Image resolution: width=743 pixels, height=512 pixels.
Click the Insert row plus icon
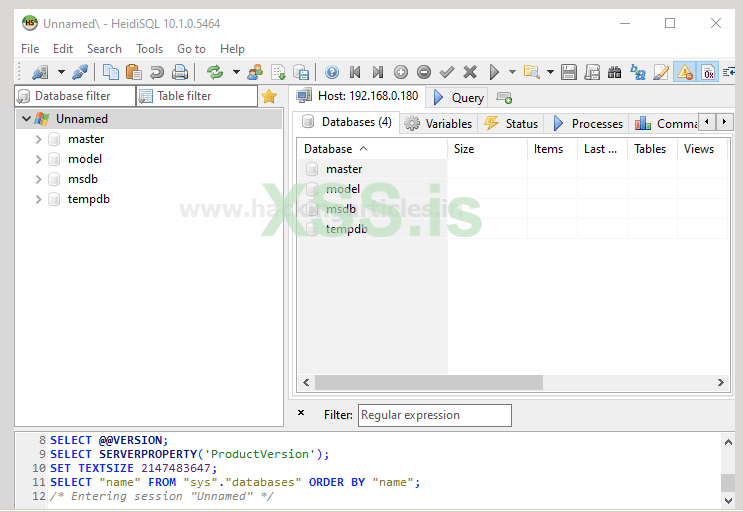401,72
